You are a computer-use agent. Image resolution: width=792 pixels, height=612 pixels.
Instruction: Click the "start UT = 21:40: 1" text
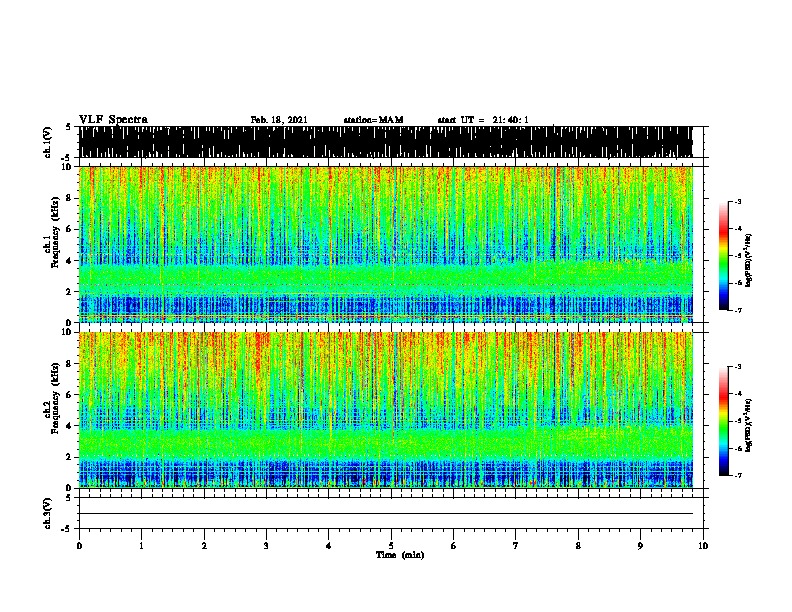pyautogui.click(x=483, y=120)
